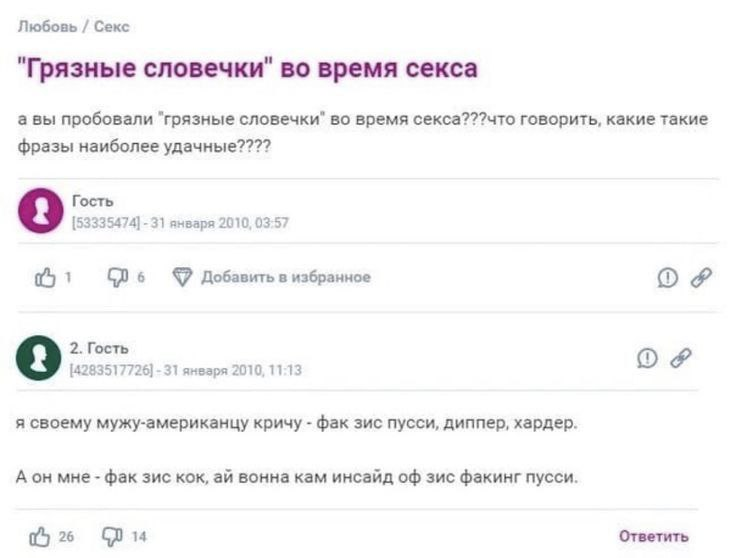Select commenter name 2. Гость

[x=99, y=348]
